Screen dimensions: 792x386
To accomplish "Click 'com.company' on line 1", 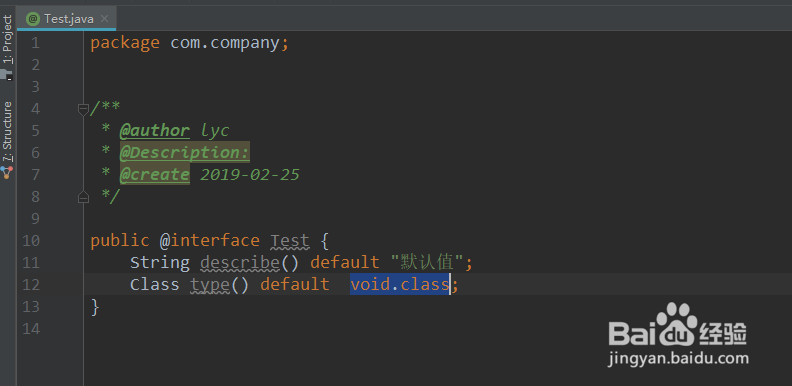I will [224, 43].
